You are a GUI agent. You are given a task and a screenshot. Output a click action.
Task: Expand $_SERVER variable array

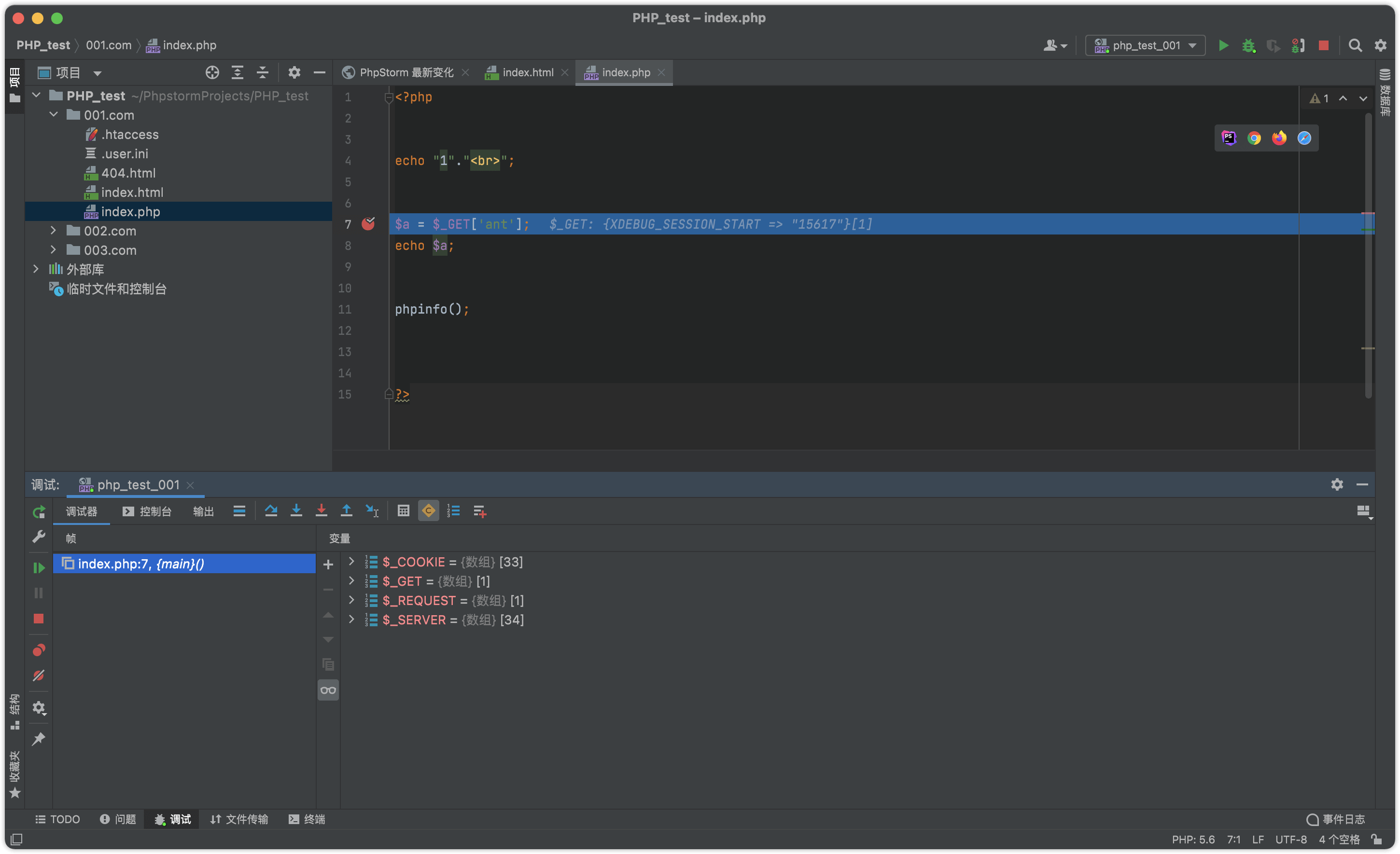click(x=351, y=620)
